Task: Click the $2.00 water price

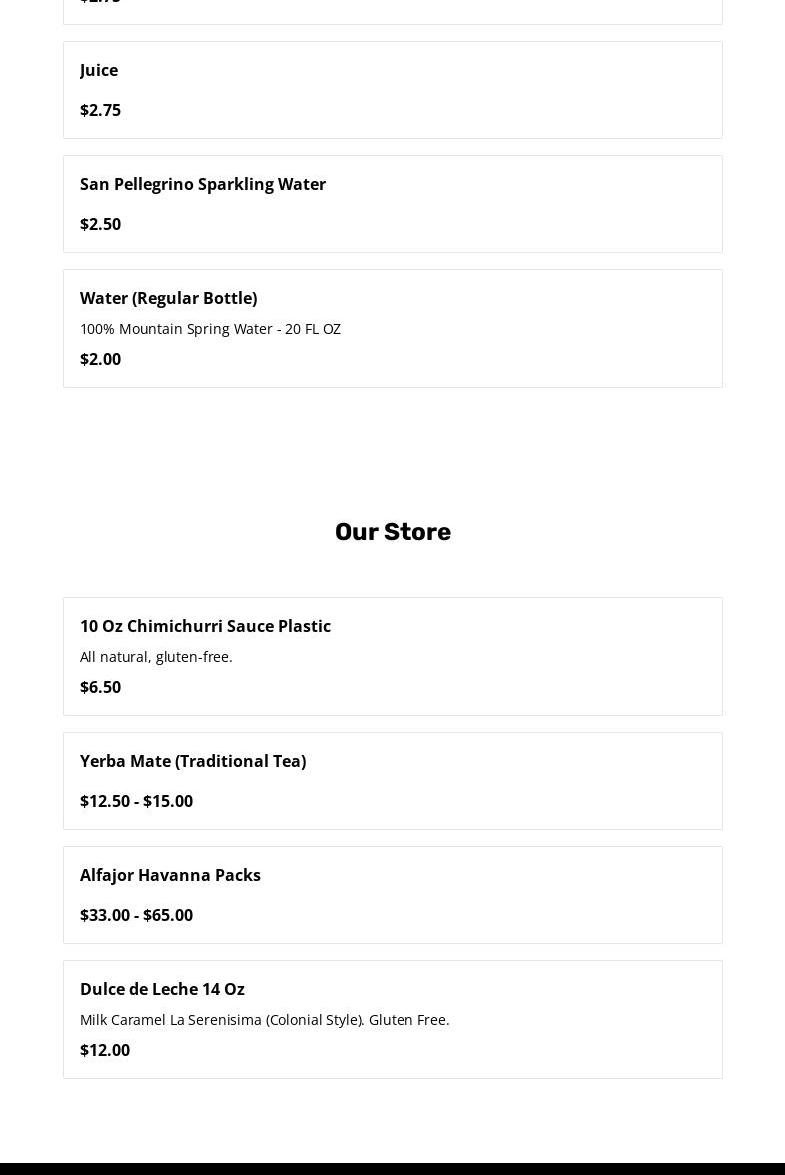Action: point(100,359)
